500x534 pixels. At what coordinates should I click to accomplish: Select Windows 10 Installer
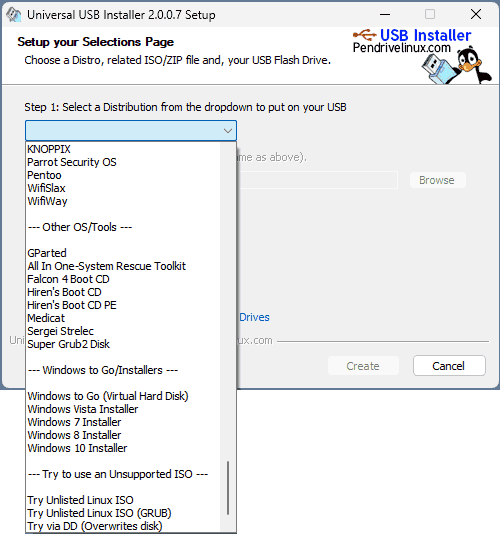click(77, 448)
